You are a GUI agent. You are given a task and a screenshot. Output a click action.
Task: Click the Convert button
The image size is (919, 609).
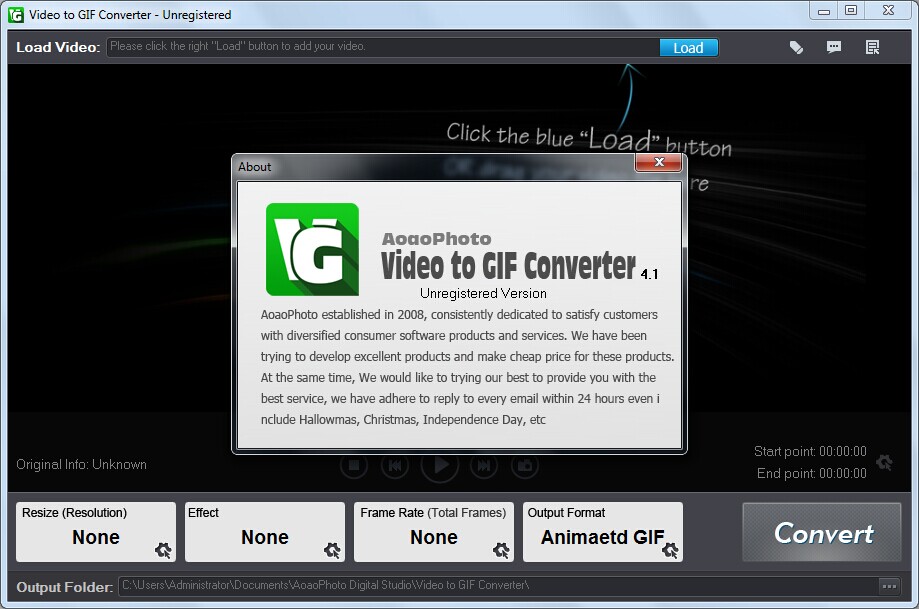click(x=822, y=532)
